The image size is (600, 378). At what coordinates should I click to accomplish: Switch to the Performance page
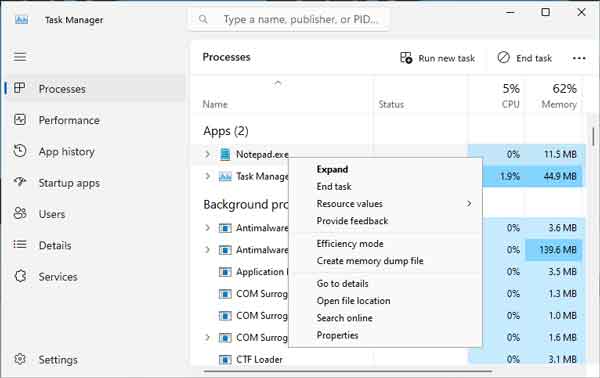point(69,121)
